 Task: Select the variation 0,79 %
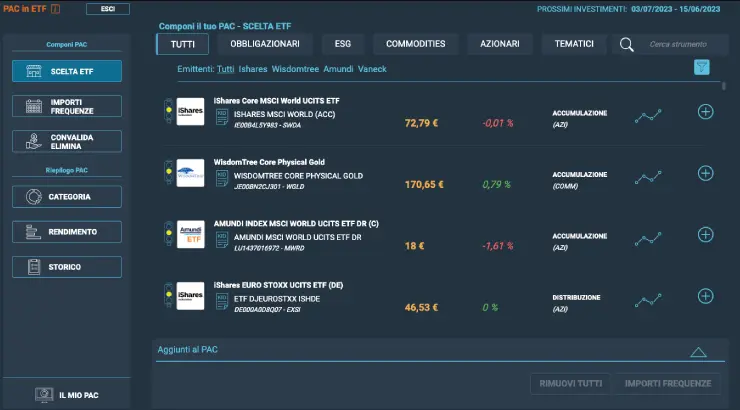[x=496, y=184]
